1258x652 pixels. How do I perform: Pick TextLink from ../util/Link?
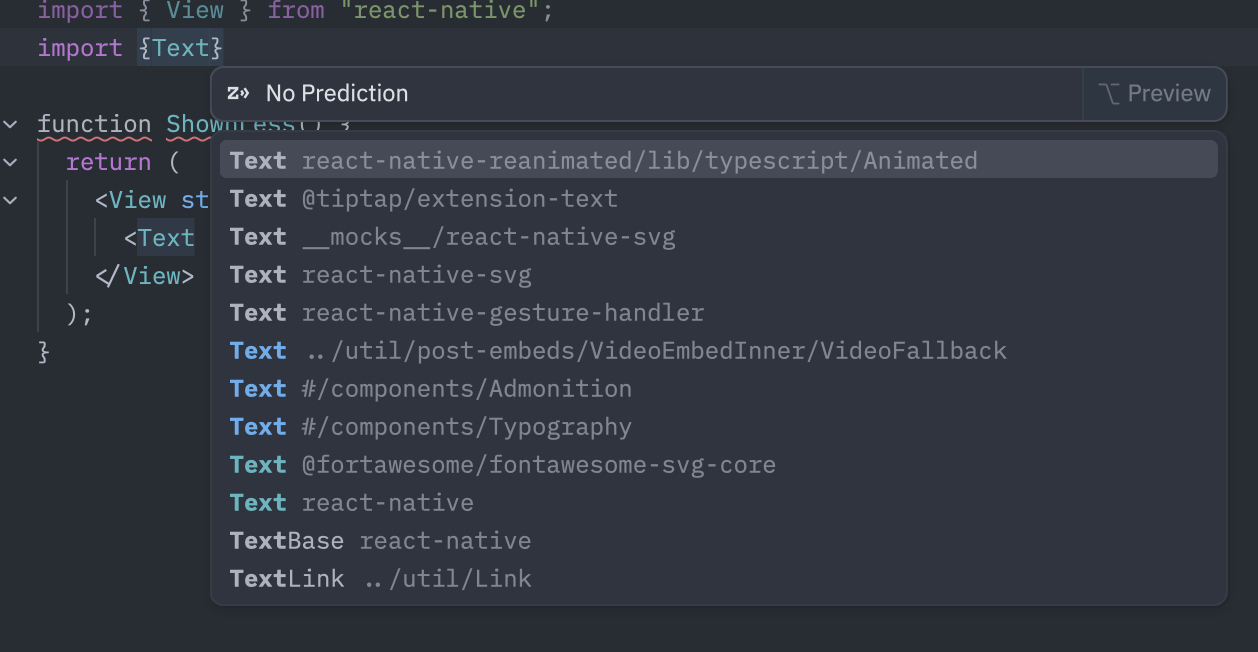click(381, 579)
